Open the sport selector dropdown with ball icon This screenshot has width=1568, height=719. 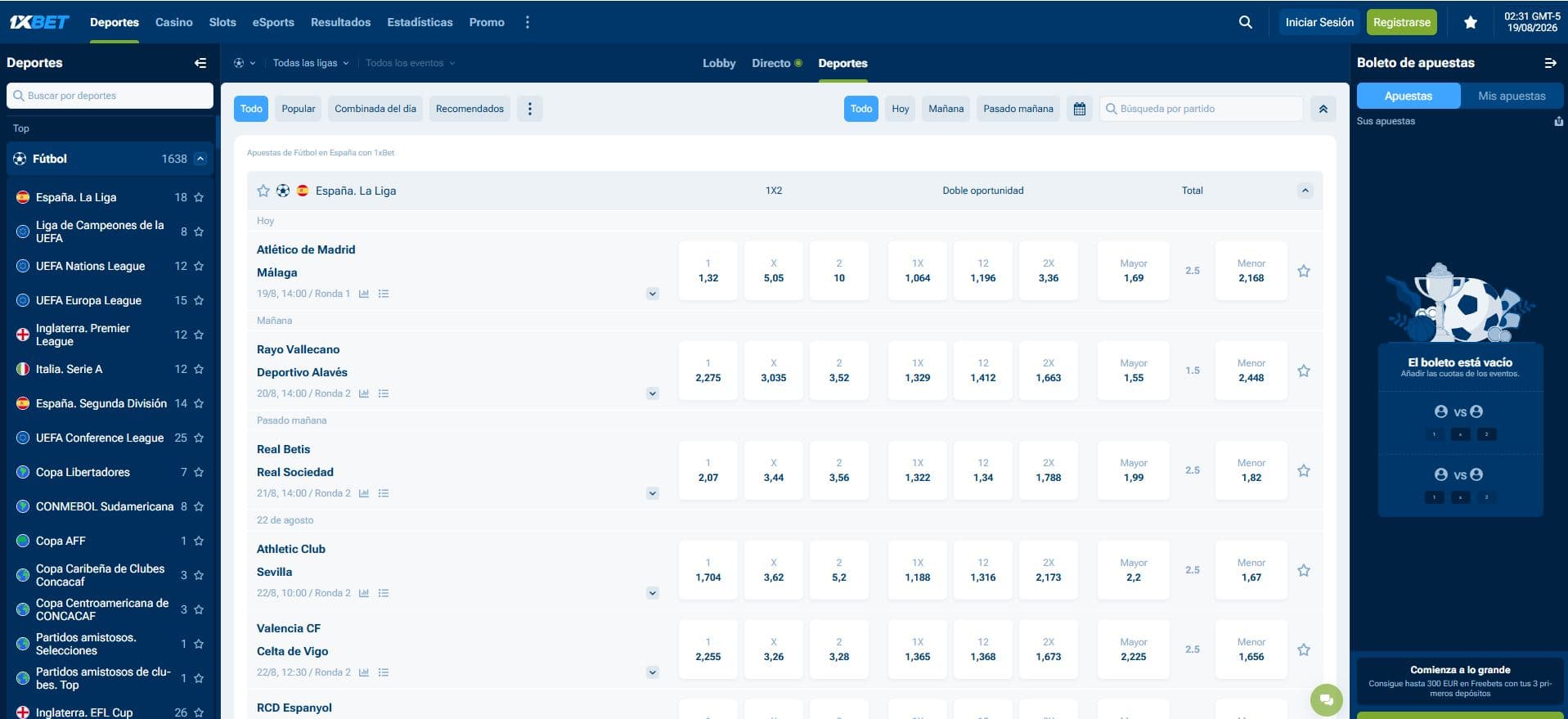coord(244,63)
